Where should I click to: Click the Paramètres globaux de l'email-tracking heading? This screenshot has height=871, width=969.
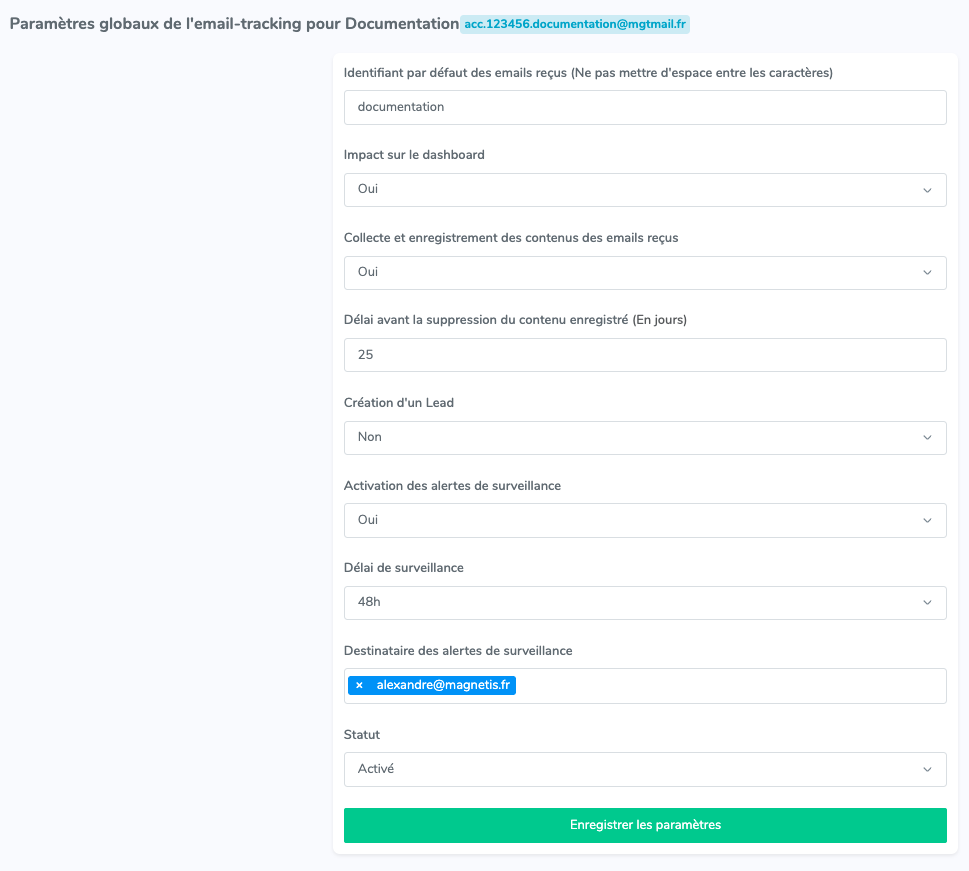click(x=234, y=23)
